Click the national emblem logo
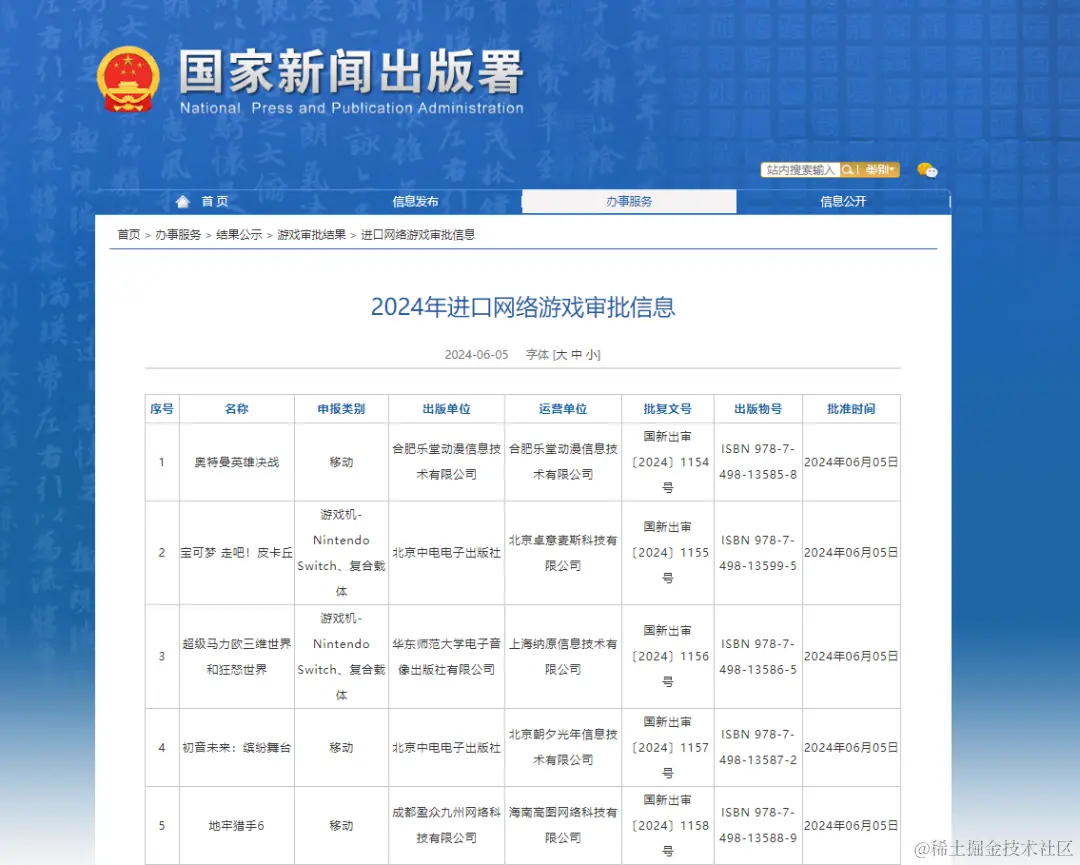This screenshot has height=865, width=1080. click(128, 79)
